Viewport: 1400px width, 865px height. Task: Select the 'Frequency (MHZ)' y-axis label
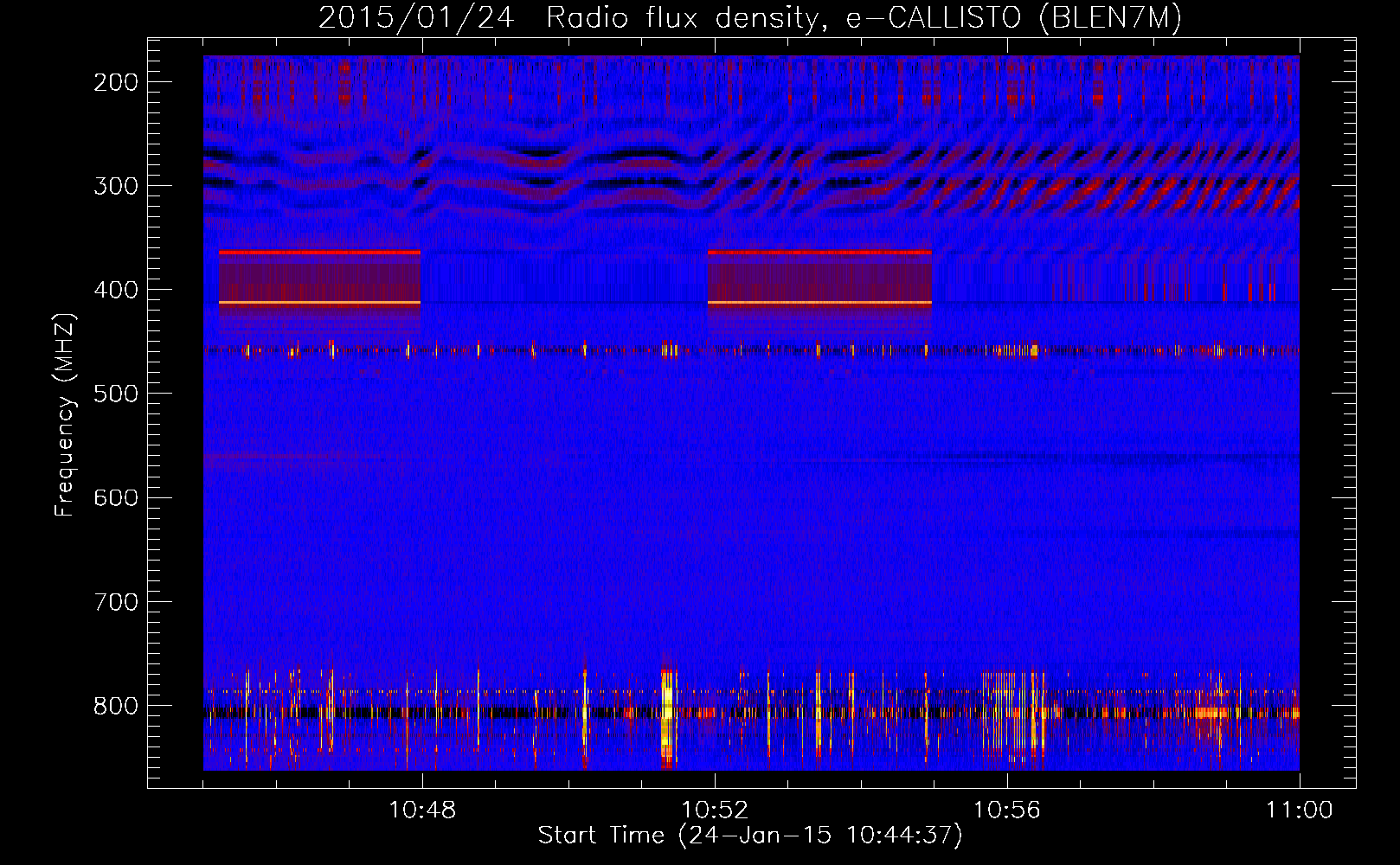[65, 414]
